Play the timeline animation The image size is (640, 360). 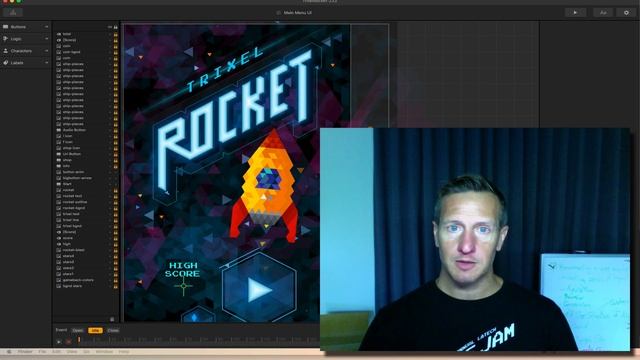point(59,341)
